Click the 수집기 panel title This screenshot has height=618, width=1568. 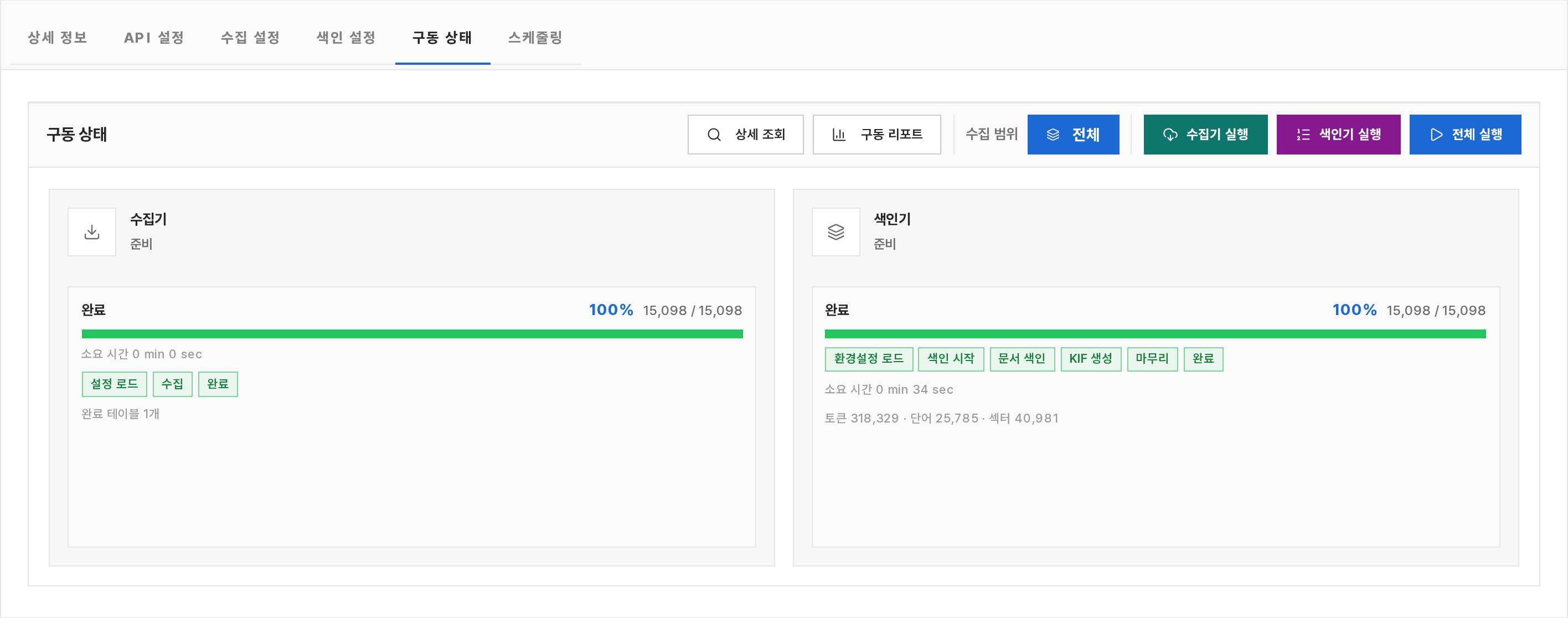coord(148,219)
